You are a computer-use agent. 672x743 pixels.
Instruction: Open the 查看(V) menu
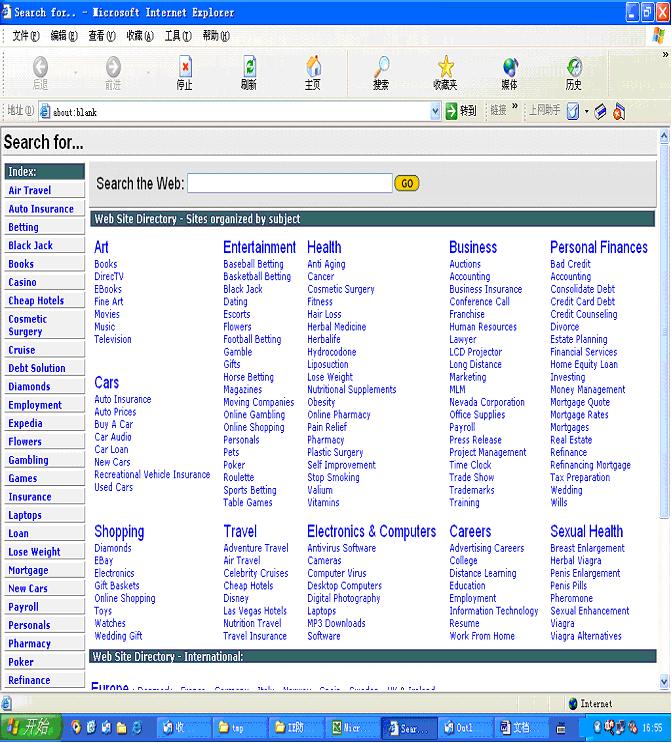pos(101,36)
